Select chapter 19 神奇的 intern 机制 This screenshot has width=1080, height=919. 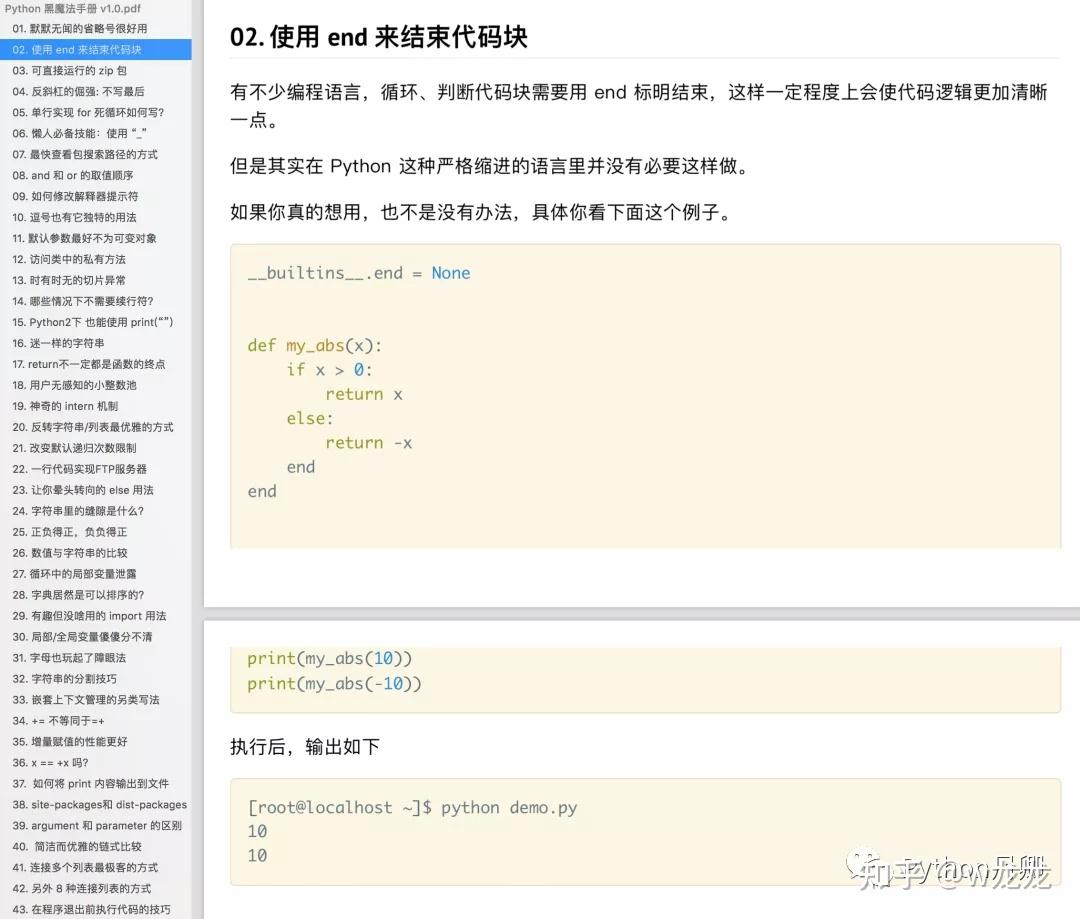[x=90, y=406]
